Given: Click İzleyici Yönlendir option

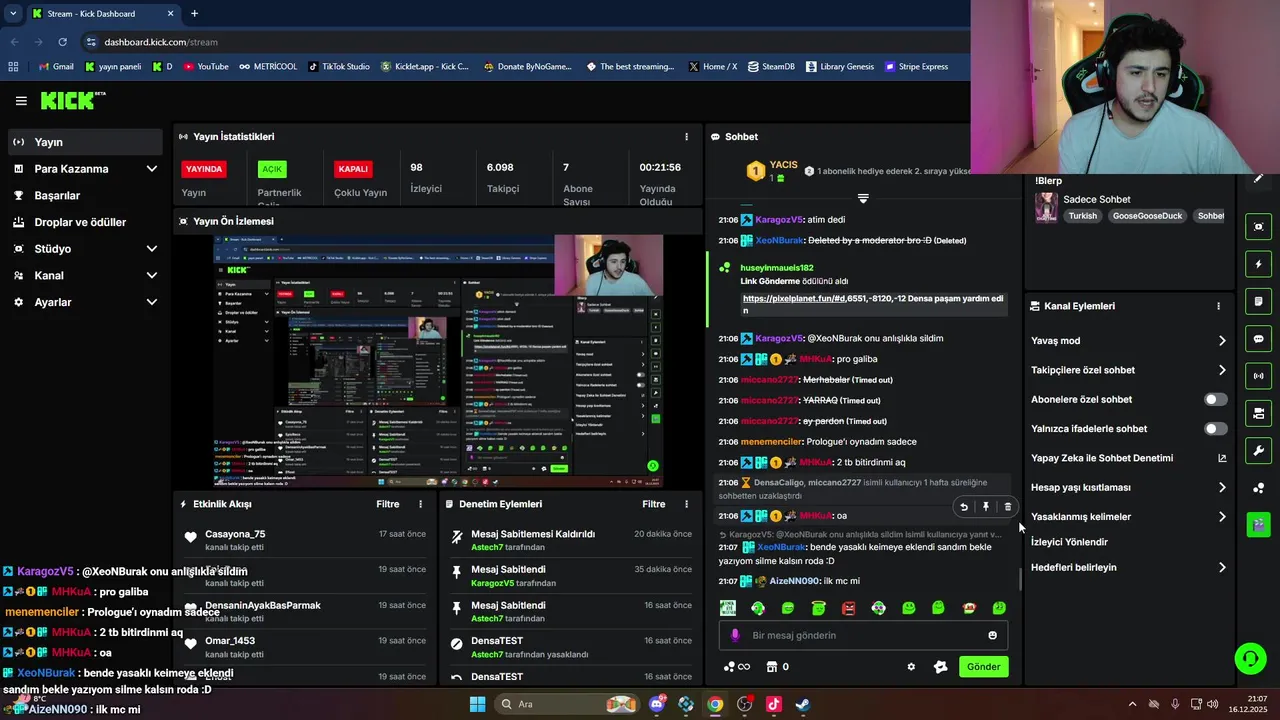Looking at the screenshot, I should tap(1069, 542).
